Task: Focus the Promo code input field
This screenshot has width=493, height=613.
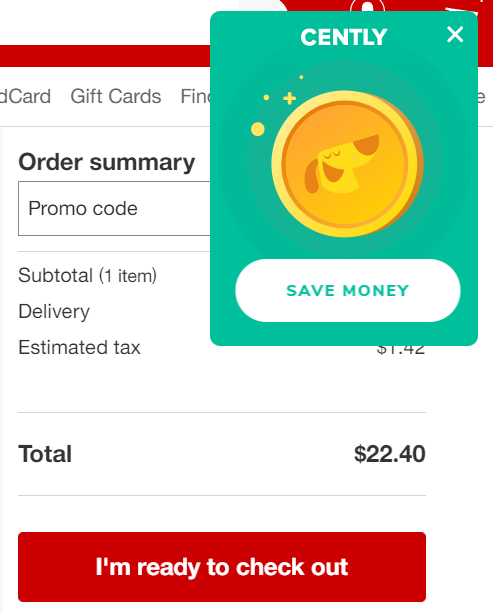Action: [114, 208]
